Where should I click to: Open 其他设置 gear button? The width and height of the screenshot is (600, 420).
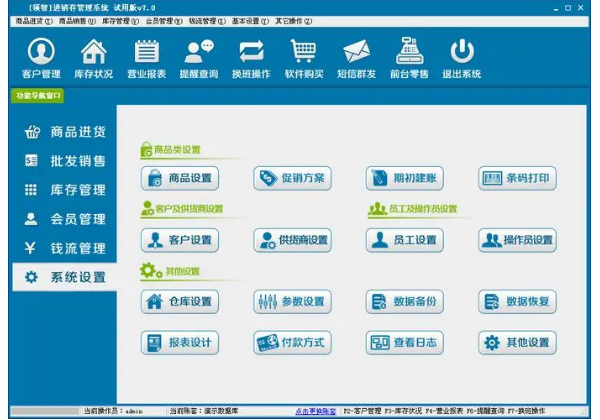pyautogui.click(x=517, y=343)
